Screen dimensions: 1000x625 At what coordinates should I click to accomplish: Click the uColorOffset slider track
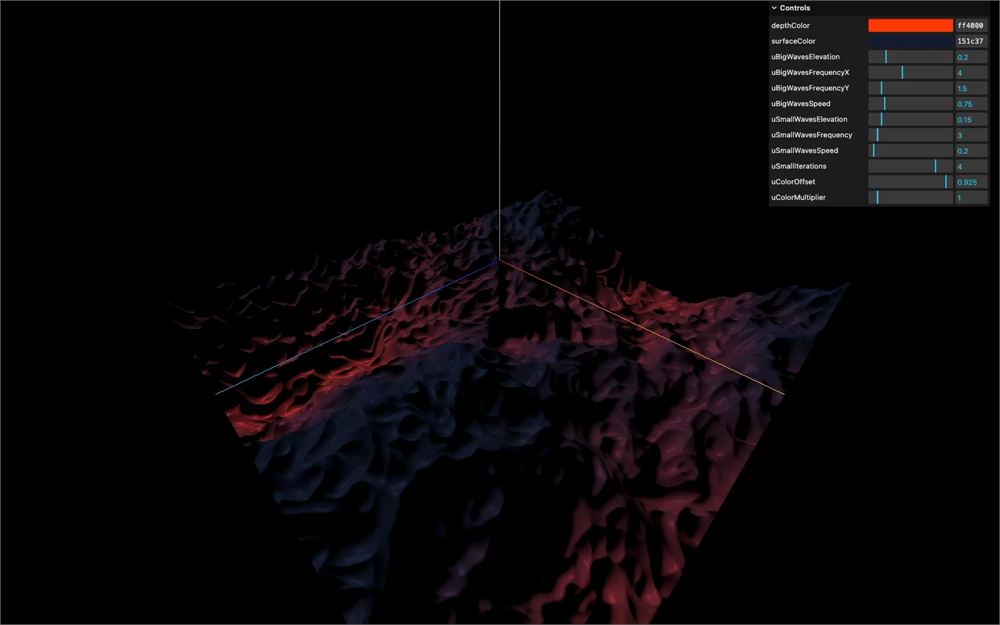coord(910,182)
